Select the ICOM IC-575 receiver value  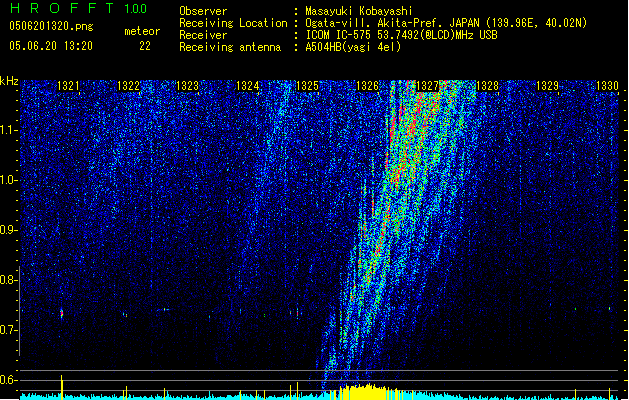pos(401,35)
